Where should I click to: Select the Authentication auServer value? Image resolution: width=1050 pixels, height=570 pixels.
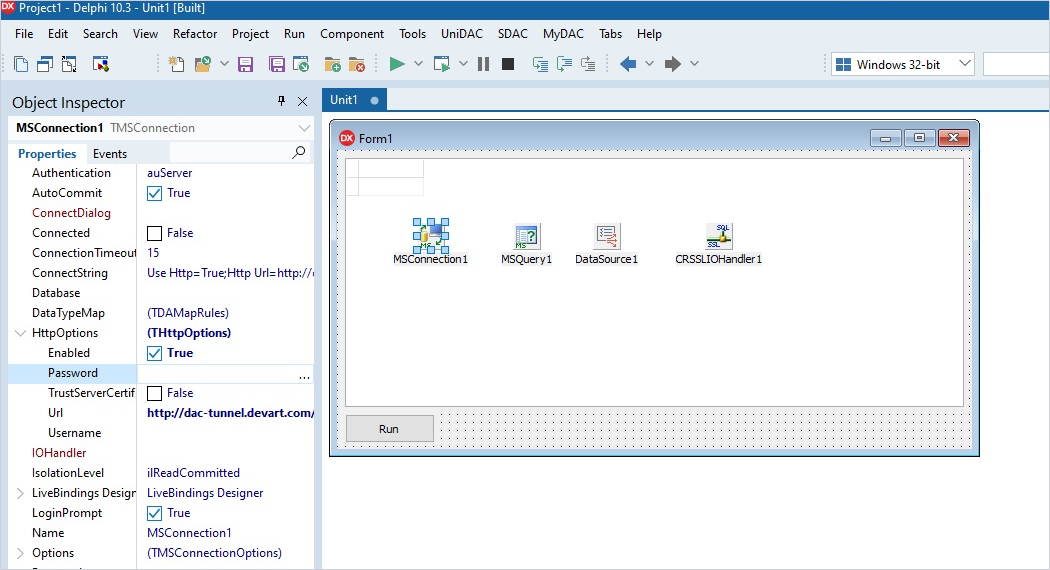169,173
